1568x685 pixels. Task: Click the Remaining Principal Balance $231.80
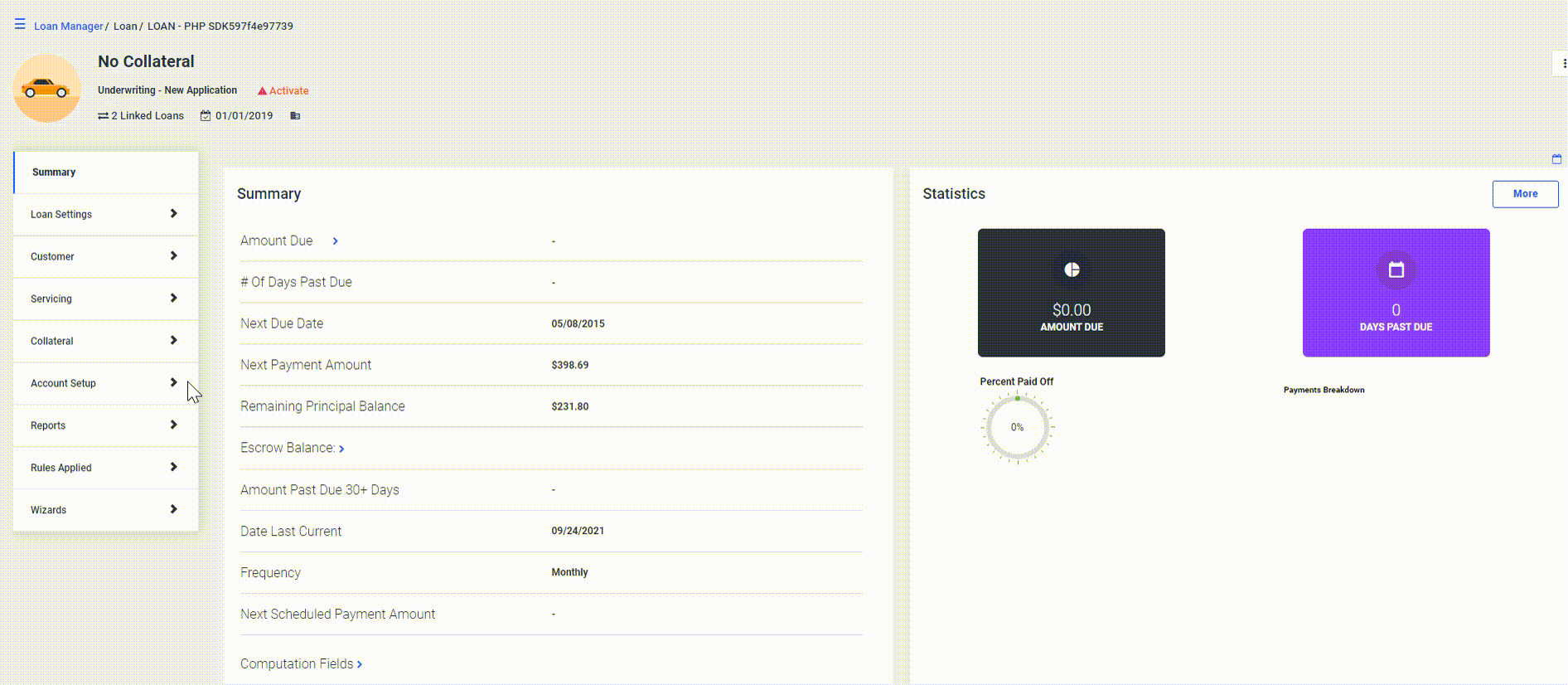569,407
